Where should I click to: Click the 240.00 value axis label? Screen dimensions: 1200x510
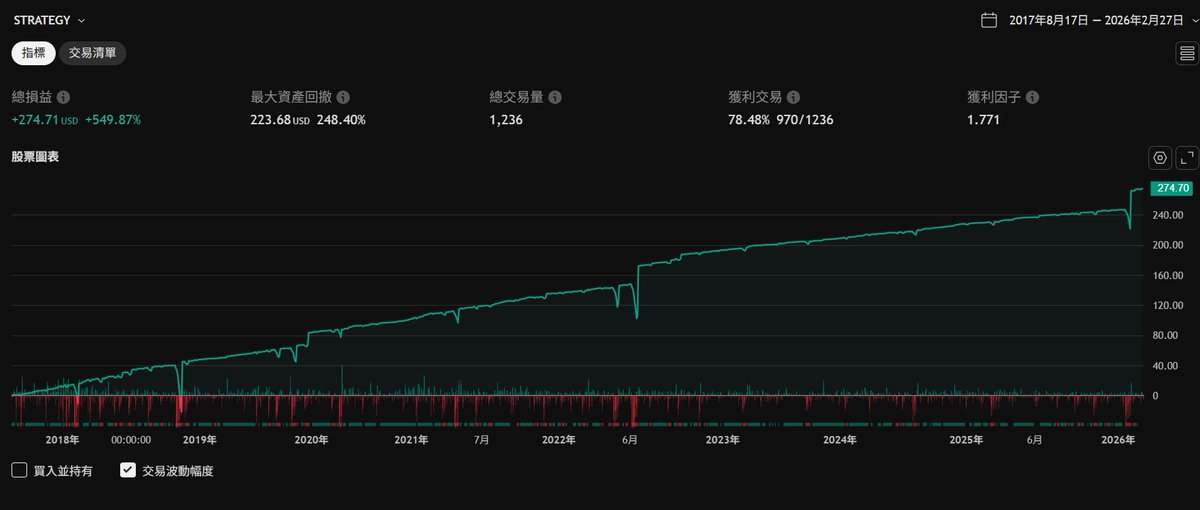pyautogui.click(x=1170, y=215)
